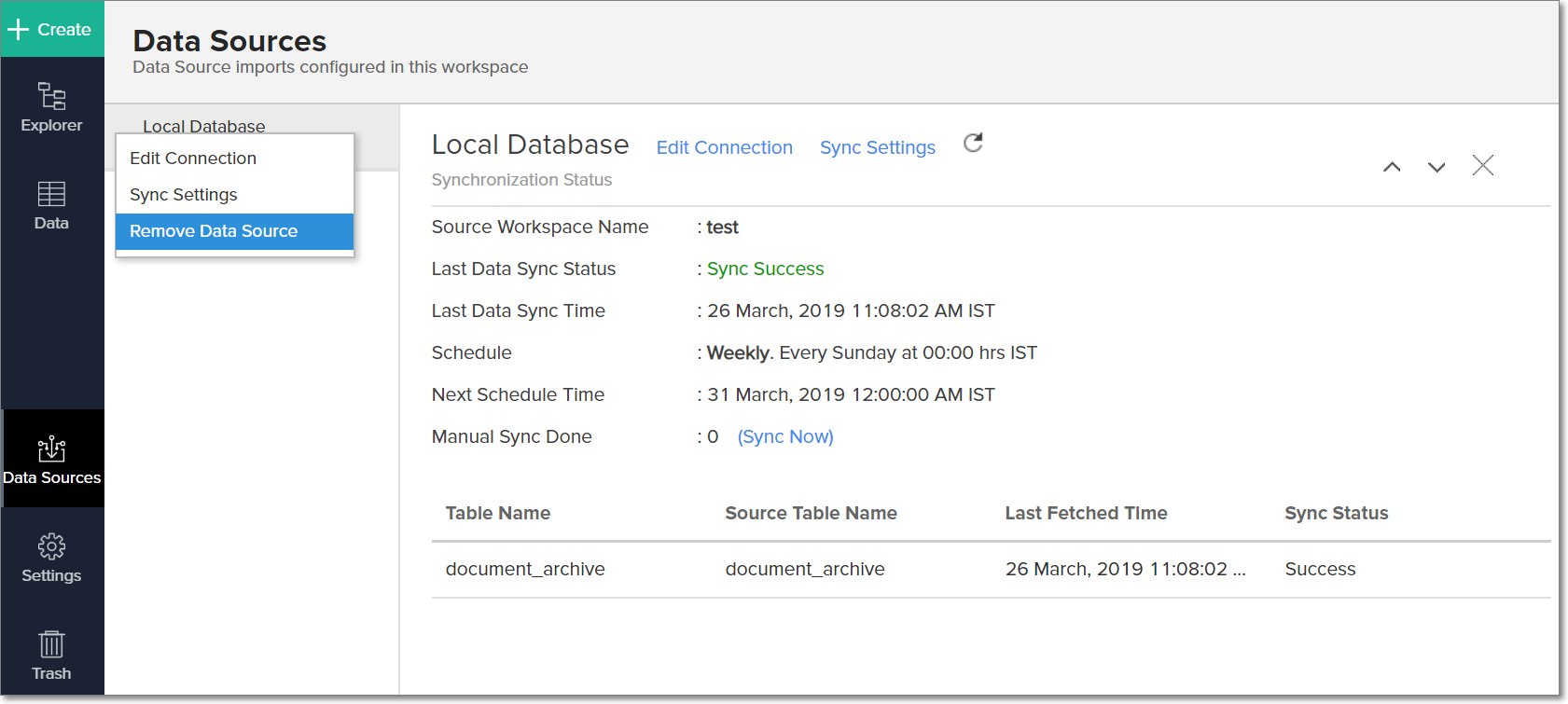Open the Settings gear in sidebar
The width and height of the screenshot is (1568, 704).
[51, 558]
